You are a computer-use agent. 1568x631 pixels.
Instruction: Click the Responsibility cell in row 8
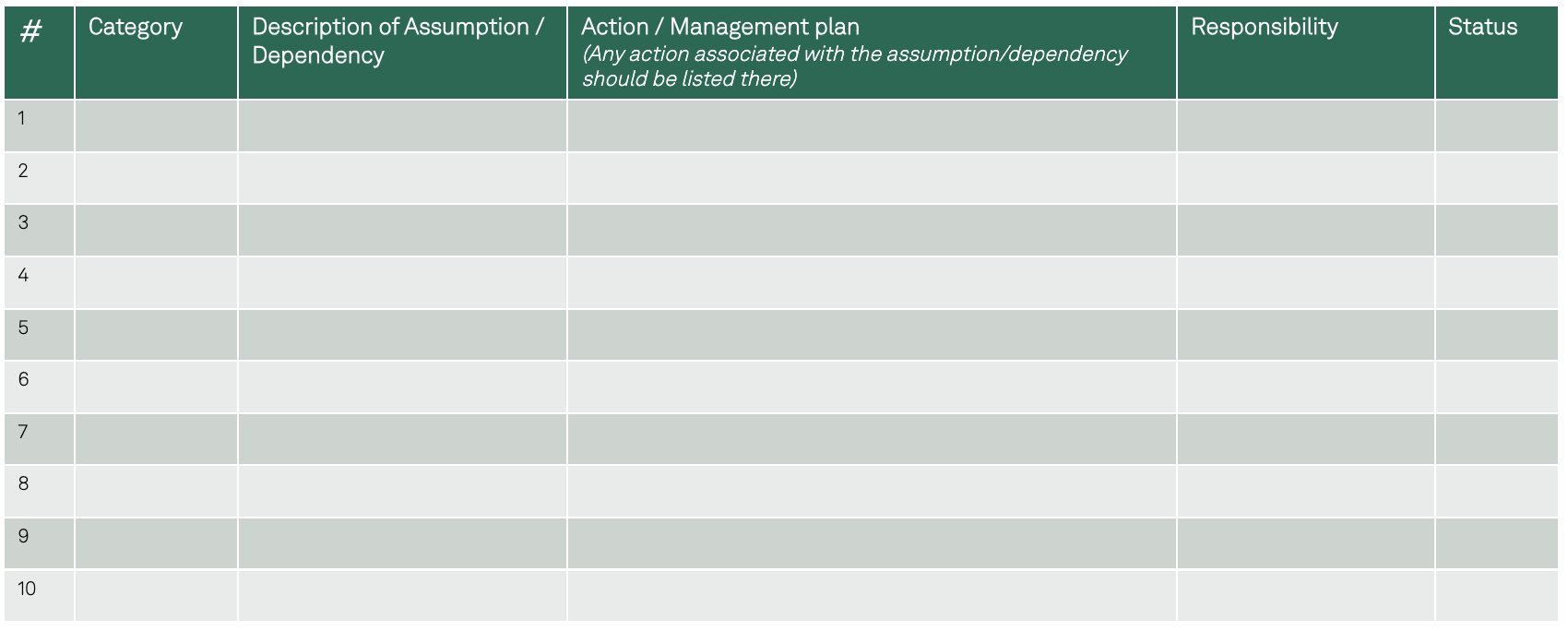[x=1305, y=491]
